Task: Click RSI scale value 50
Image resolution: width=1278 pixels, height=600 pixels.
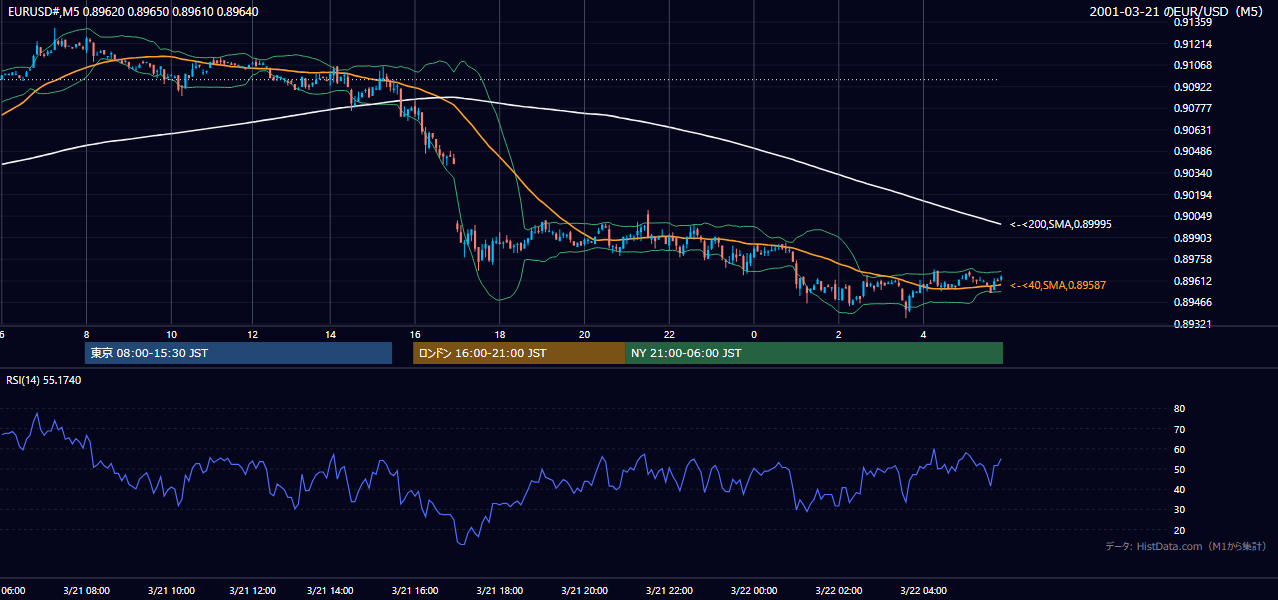Action: [1179, 469]
